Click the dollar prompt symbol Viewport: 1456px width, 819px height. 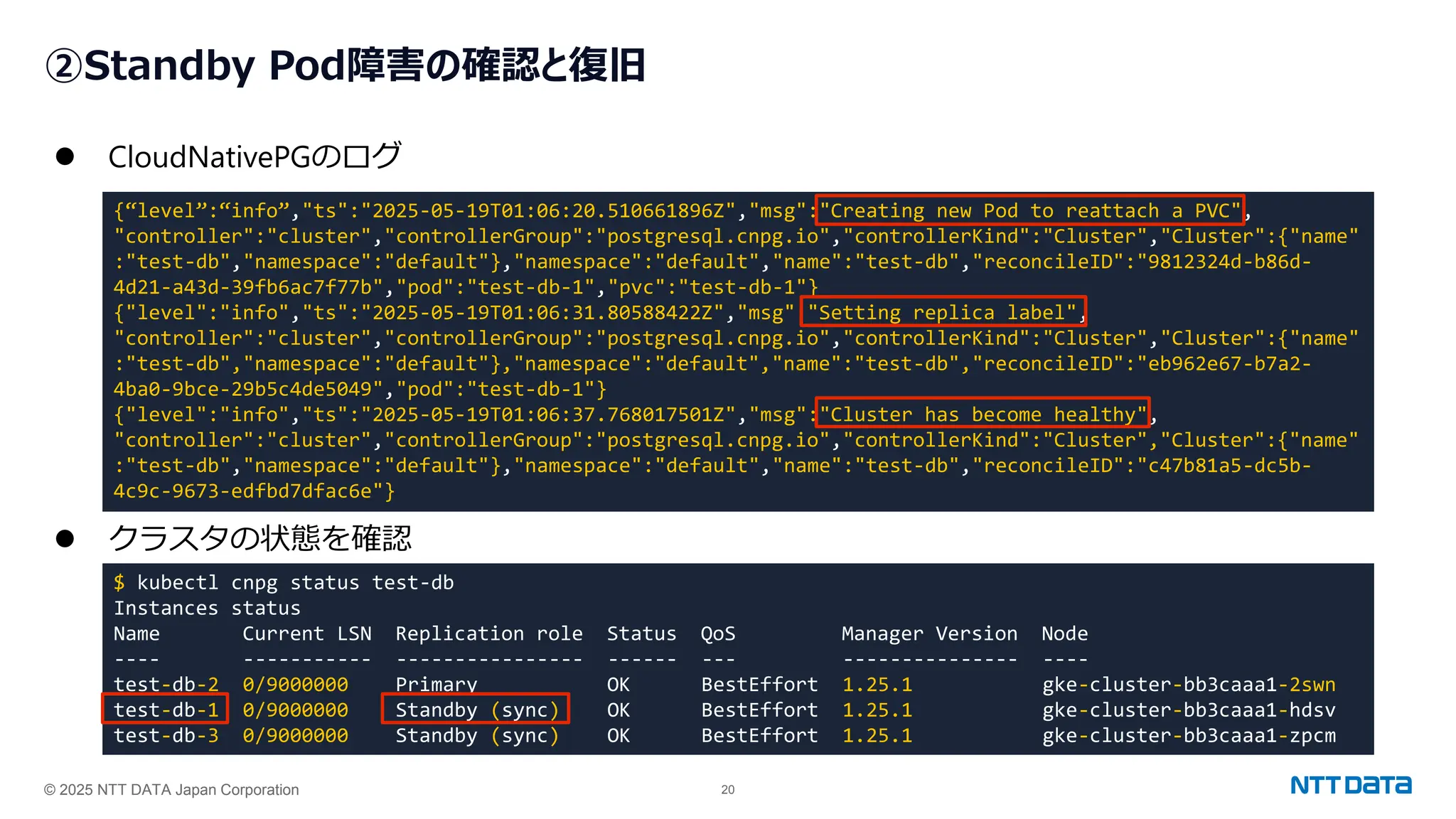tap(119, 582)
